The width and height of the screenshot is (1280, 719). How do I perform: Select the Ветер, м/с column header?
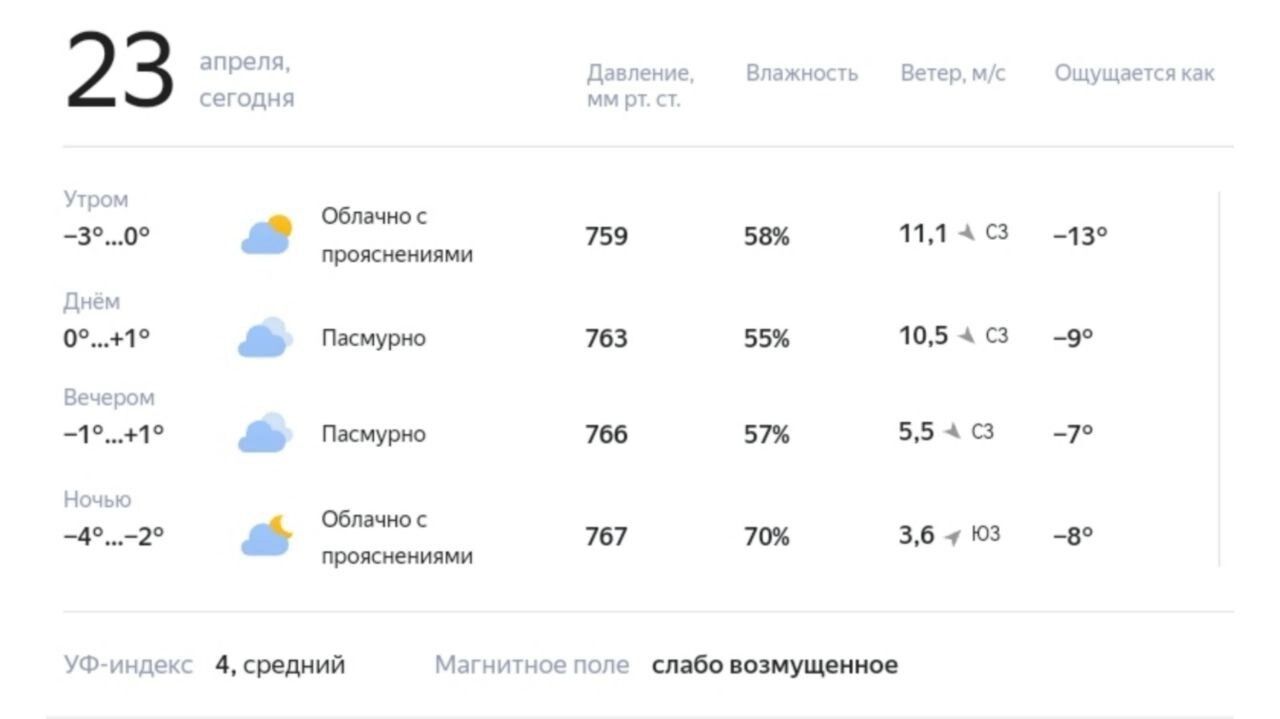(x=953, y=73)
